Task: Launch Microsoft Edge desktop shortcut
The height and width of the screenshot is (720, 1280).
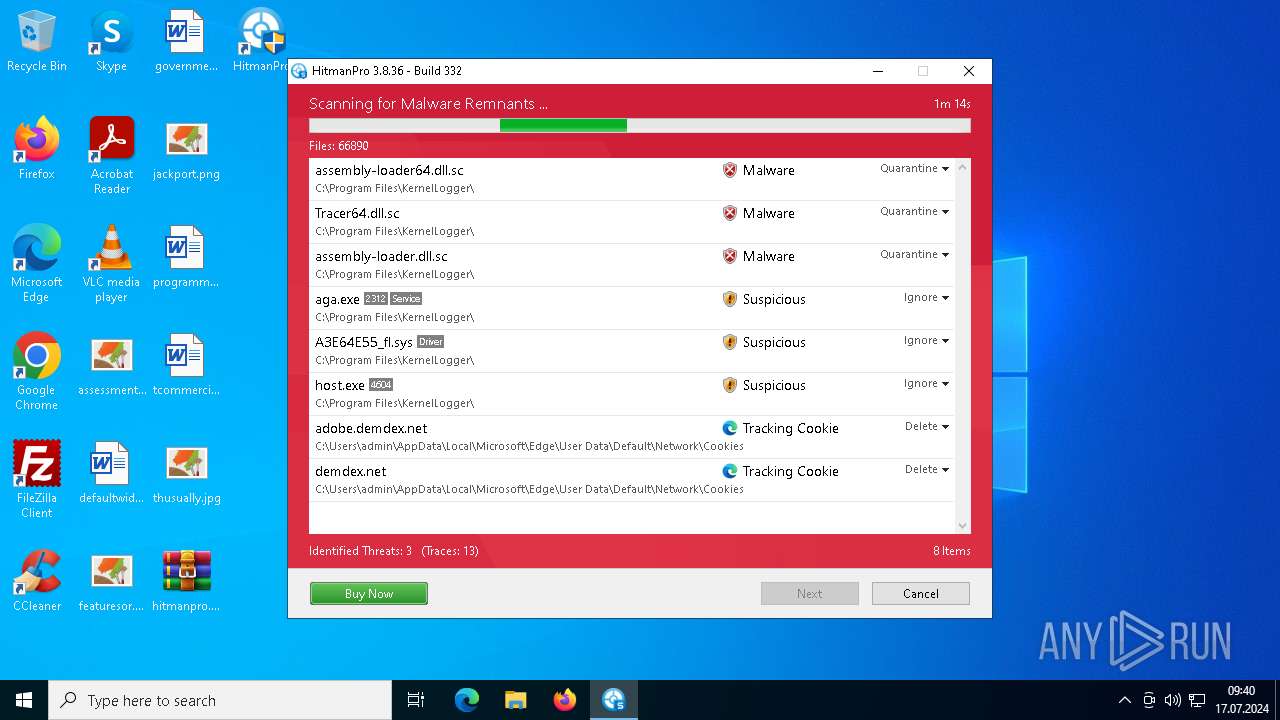Action: point(37,264)
